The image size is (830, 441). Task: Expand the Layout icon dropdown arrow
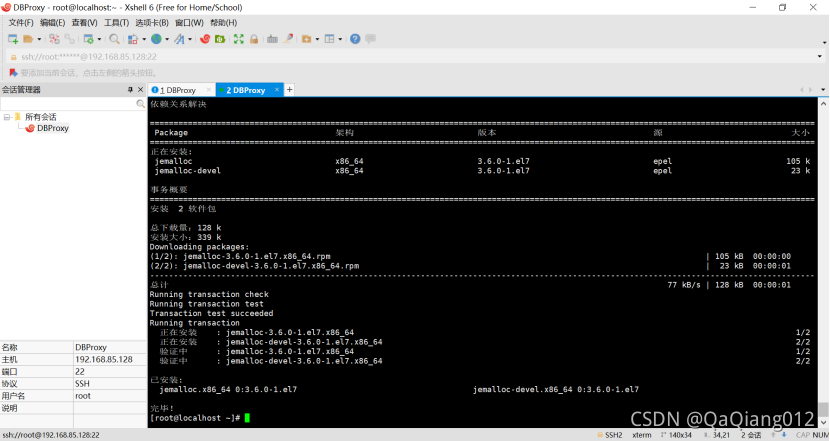click(x=340, y=39)
